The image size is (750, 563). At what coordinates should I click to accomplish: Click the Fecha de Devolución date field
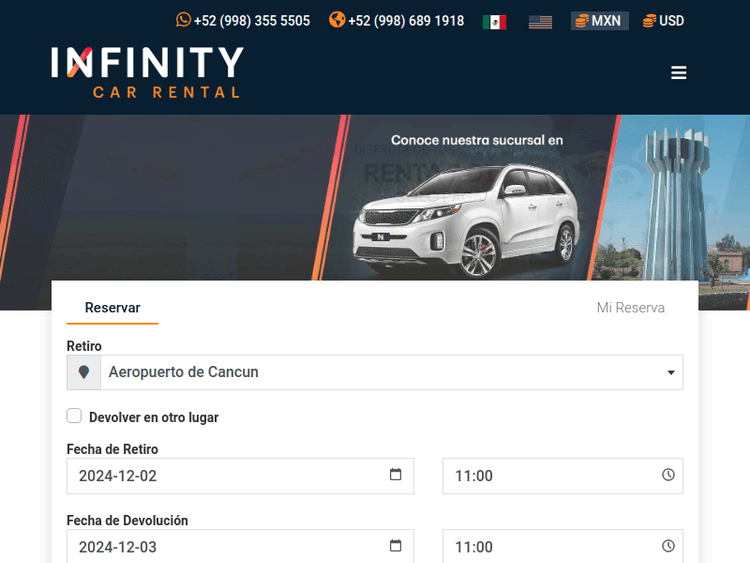click(240, 546)
